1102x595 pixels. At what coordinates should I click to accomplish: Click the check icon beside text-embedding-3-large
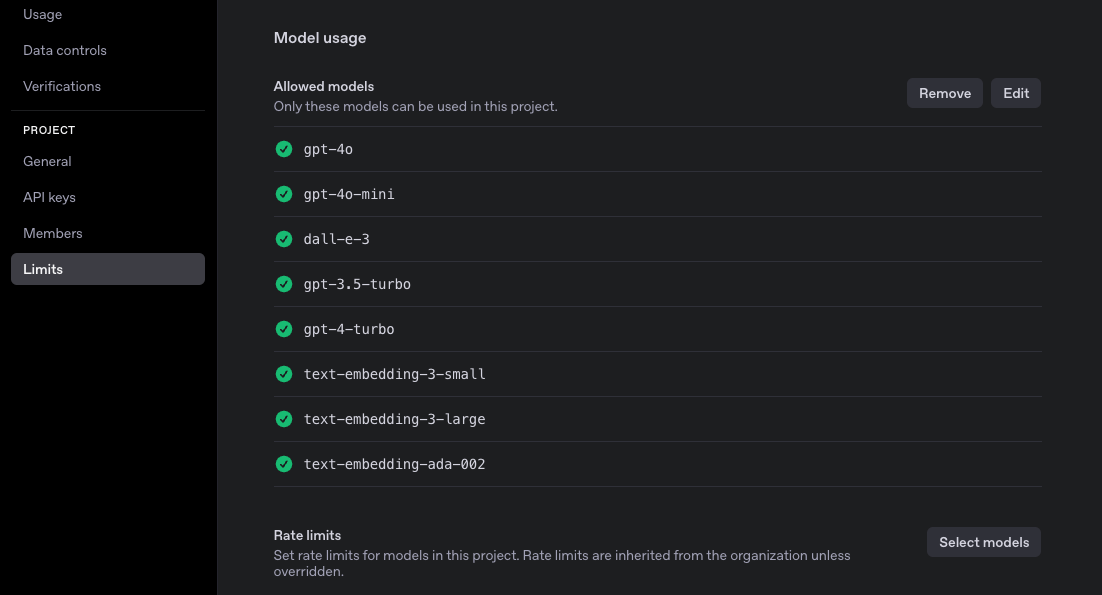click(x=284, y=419)
